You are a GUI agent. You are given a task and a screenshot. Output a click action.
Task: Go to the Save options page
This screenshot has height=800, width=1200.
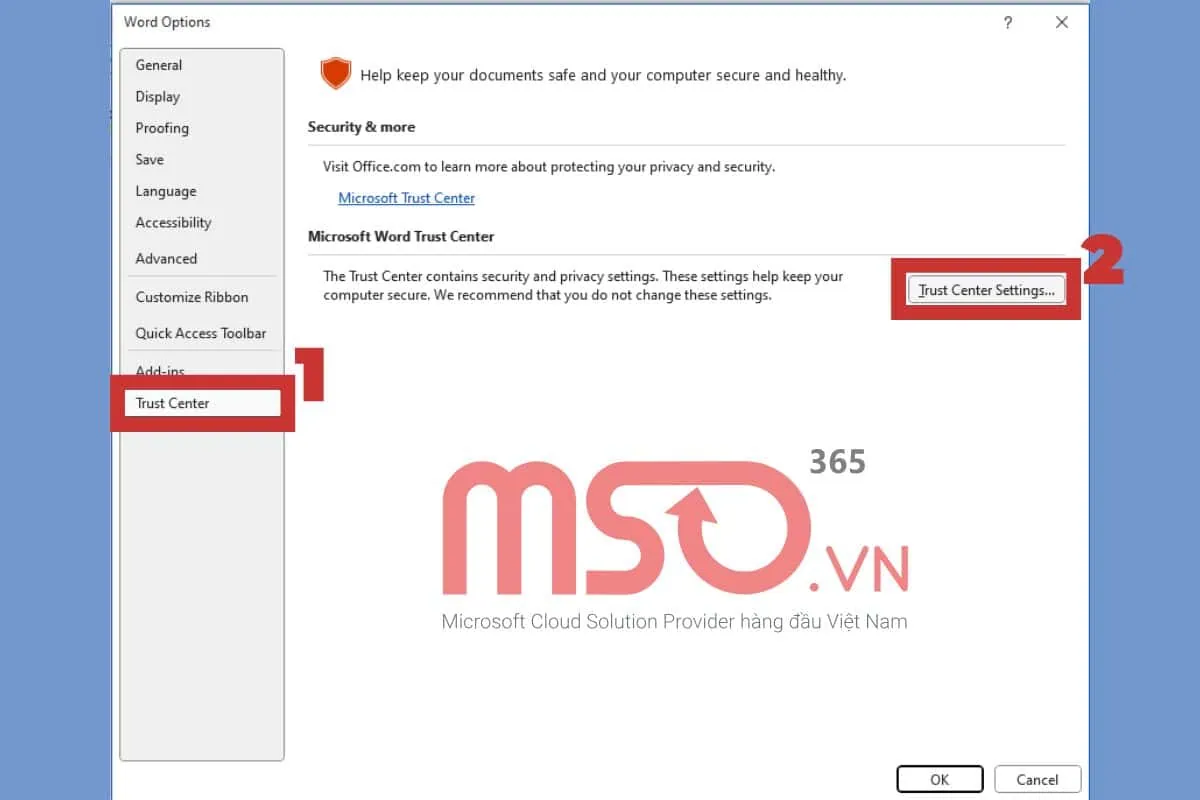150,160
